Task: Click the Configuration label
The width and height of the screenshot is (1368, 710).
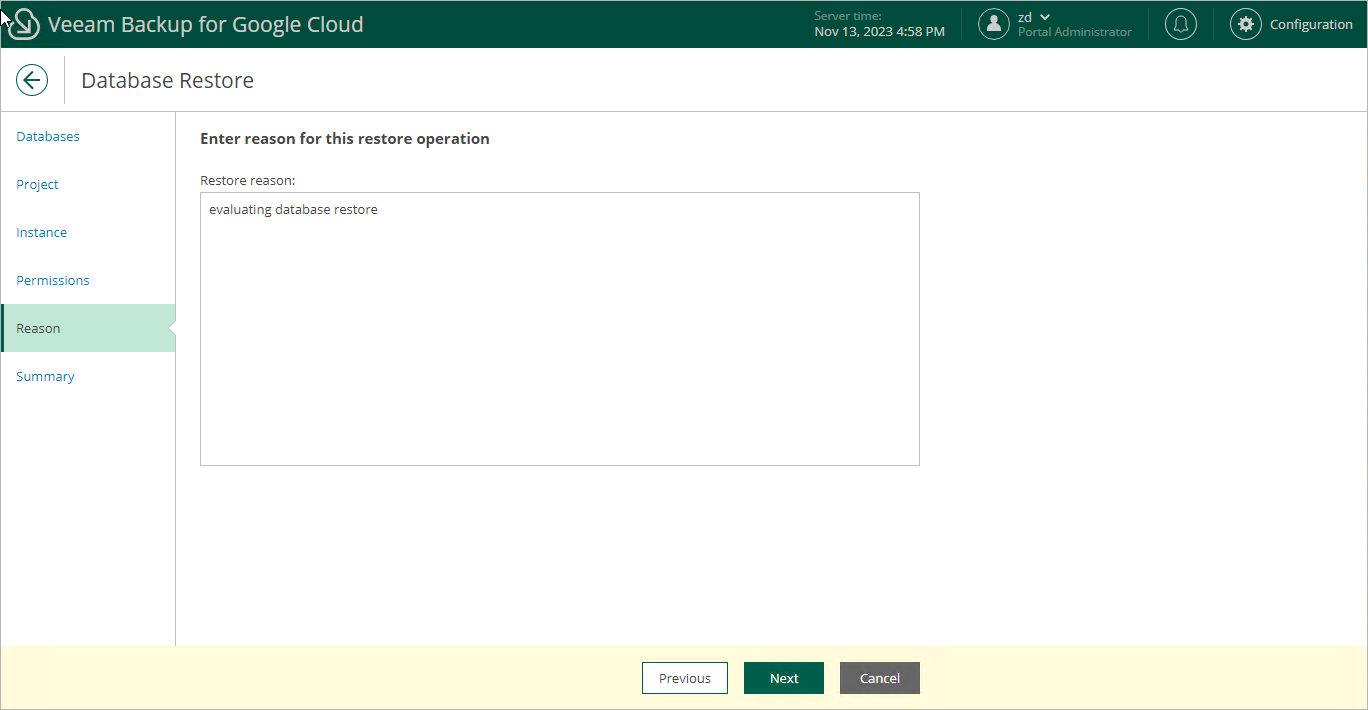Action: (1311, 24)
